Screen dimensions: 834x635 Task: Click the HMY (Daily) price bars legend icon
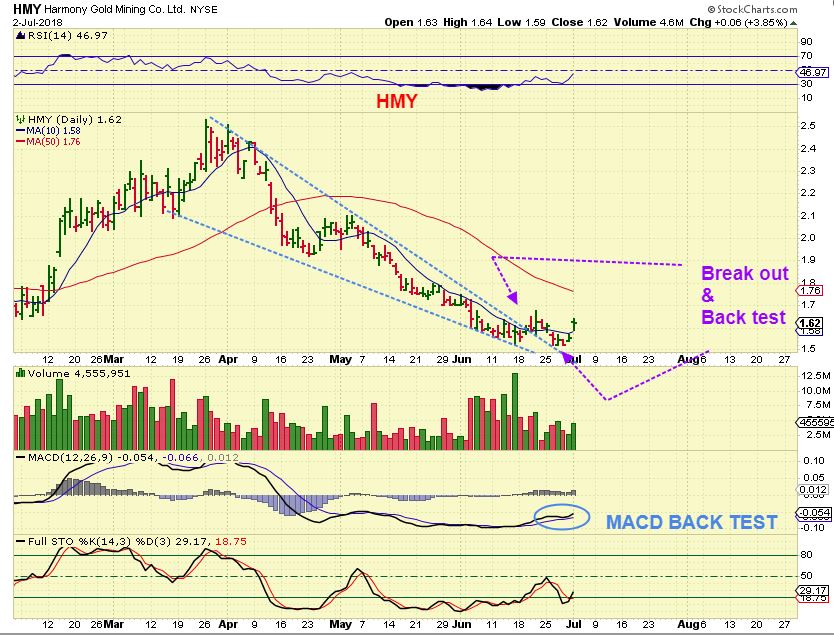(x=21, y=119)
